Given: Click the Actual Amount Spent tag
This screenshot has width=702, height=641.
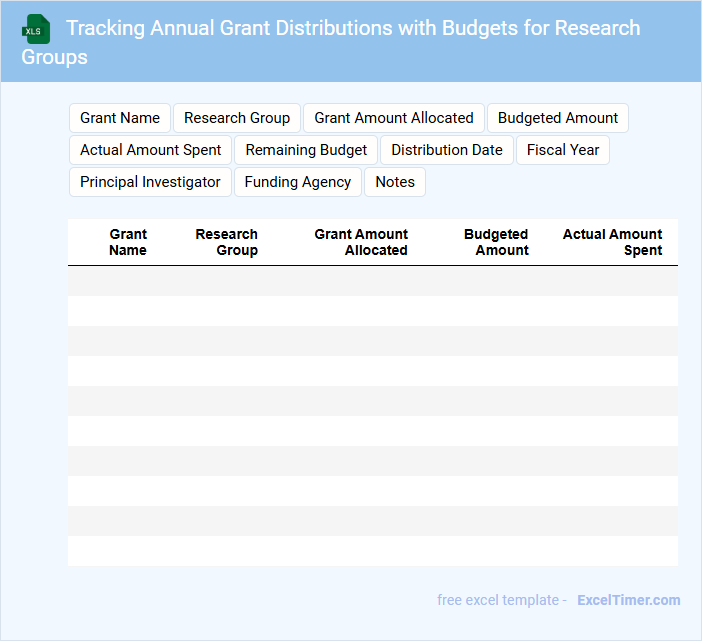Looking at the screenshot, I should (x=151, y=150).
